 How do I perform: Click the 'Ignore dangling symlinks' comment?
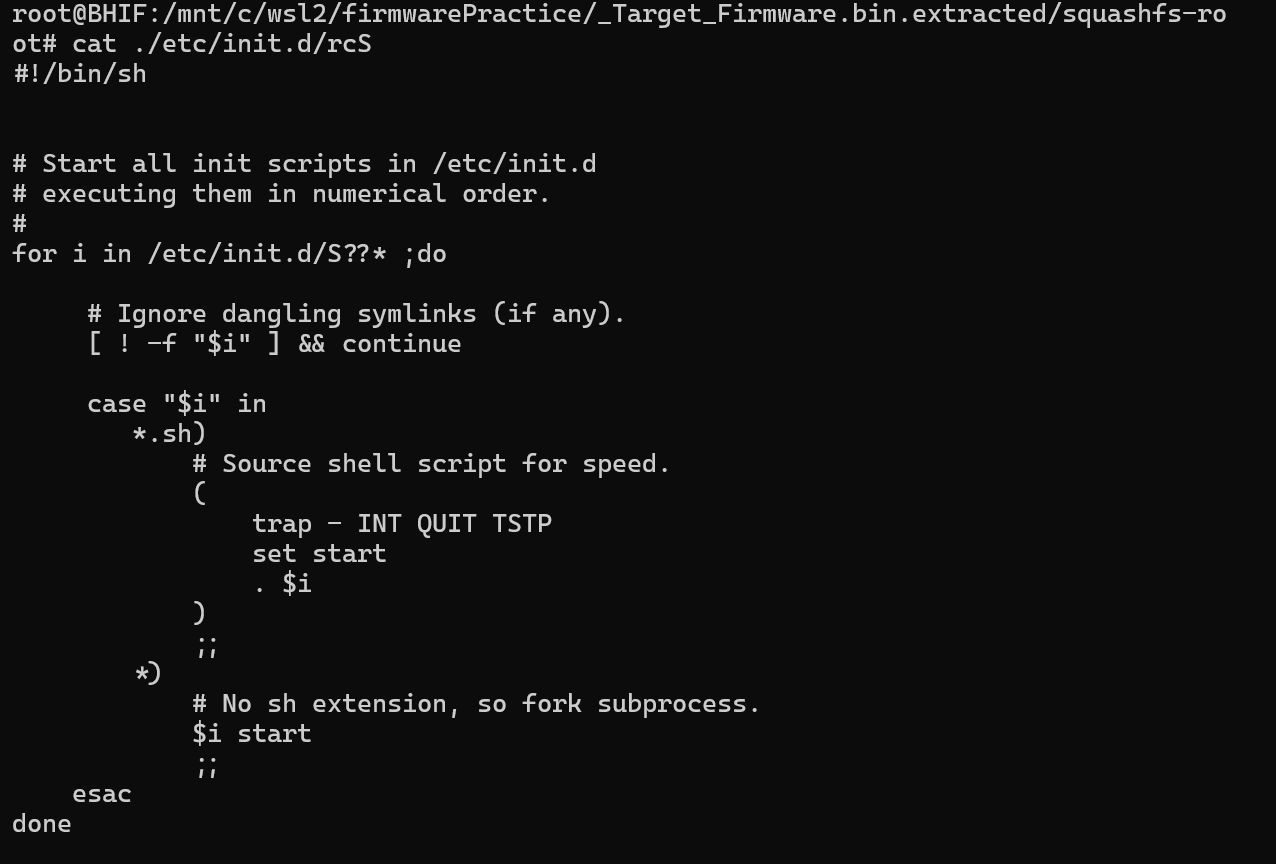357,314
